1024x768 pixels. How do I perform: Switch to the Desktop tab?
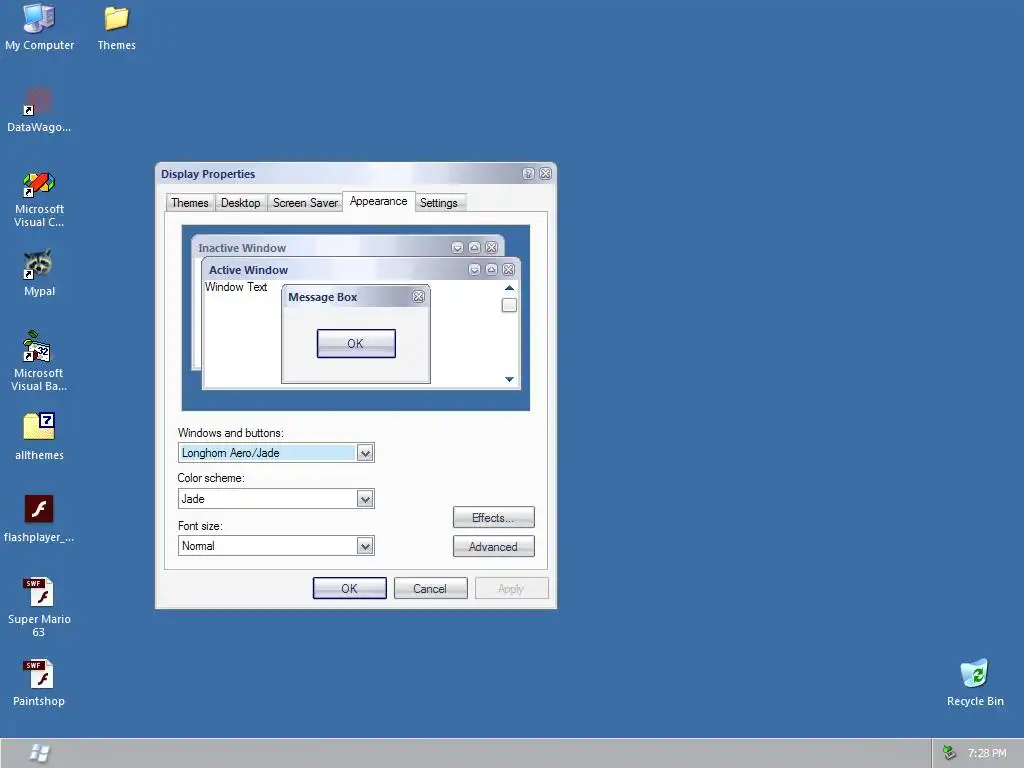coord(240,203)
